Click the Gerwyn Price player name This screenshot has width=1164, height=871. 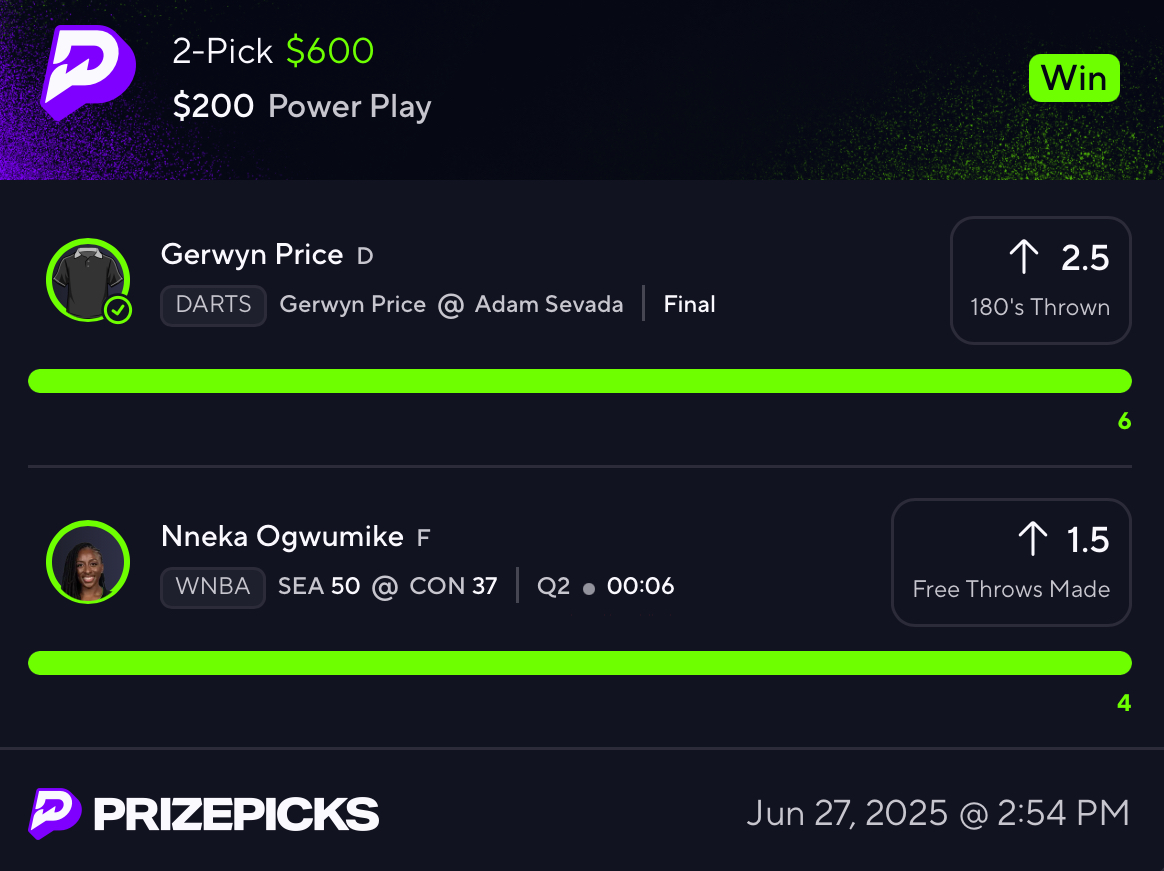coord(252,255)
